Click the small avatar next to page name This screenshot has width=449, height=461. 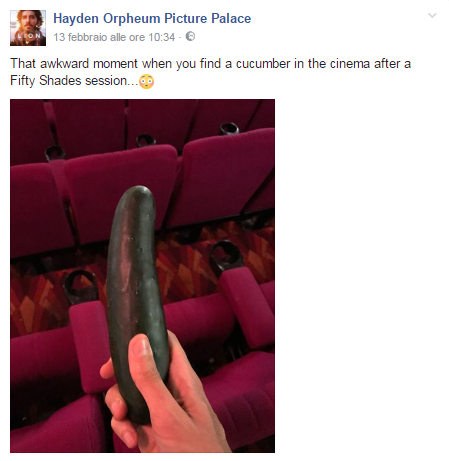[28, 28]
